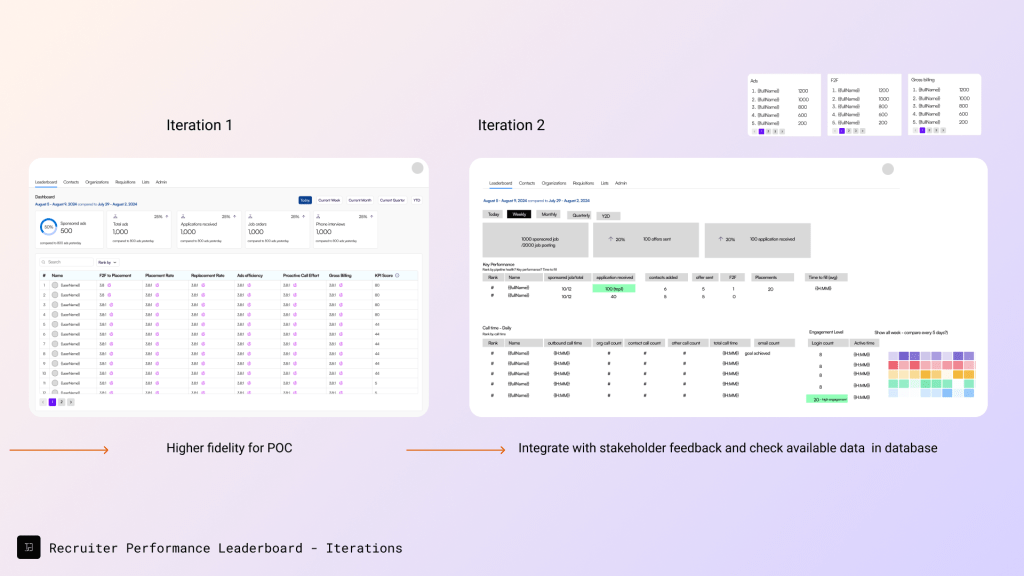Viewport: 1024px width, 576px height.
Task: Click the Sponsored ads donut chart
Action: pyautogui.click(x=48, y=227)
